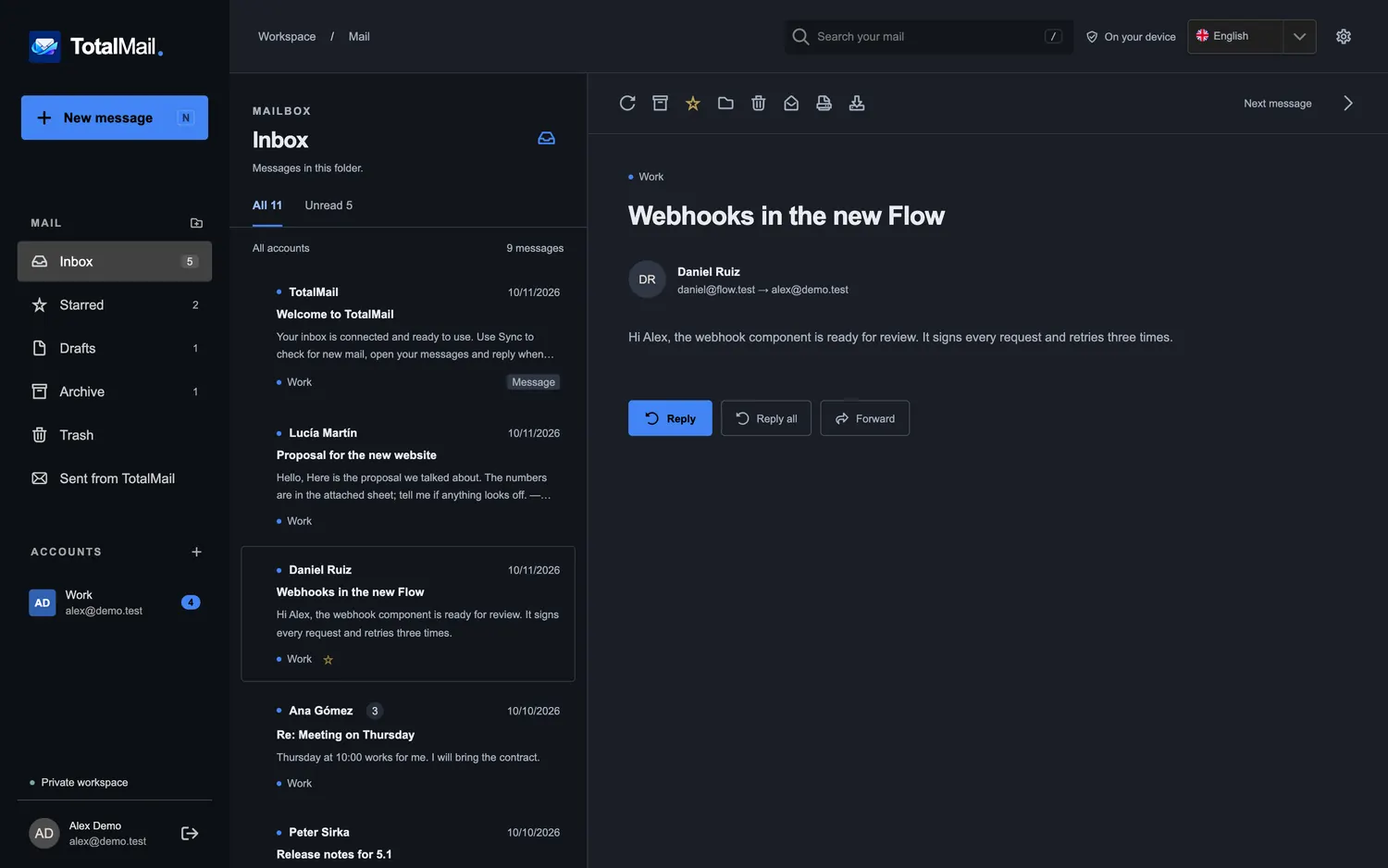Switch to the All 11 tab

267,205
